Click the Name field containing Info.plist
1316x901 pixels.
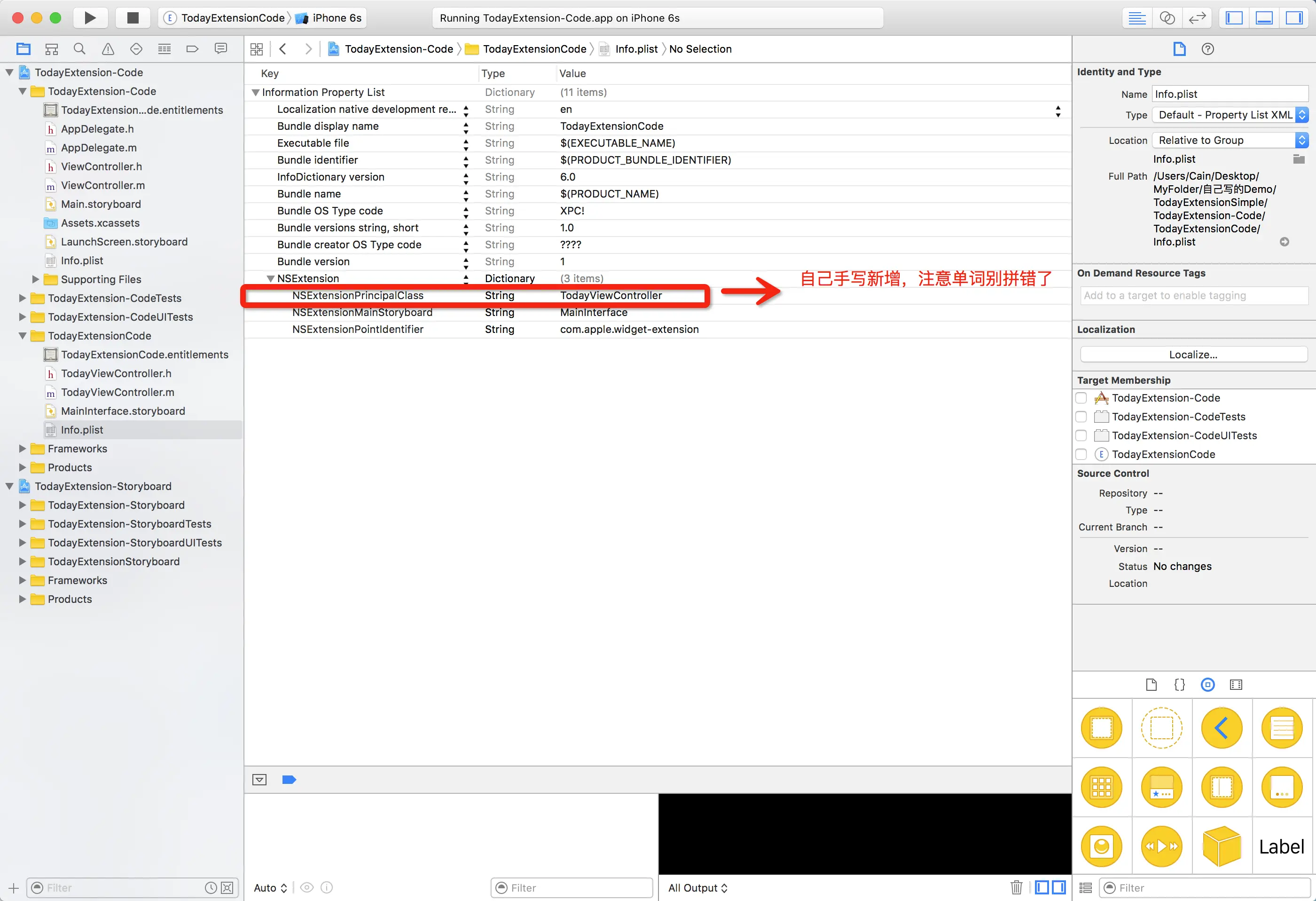1230,94
